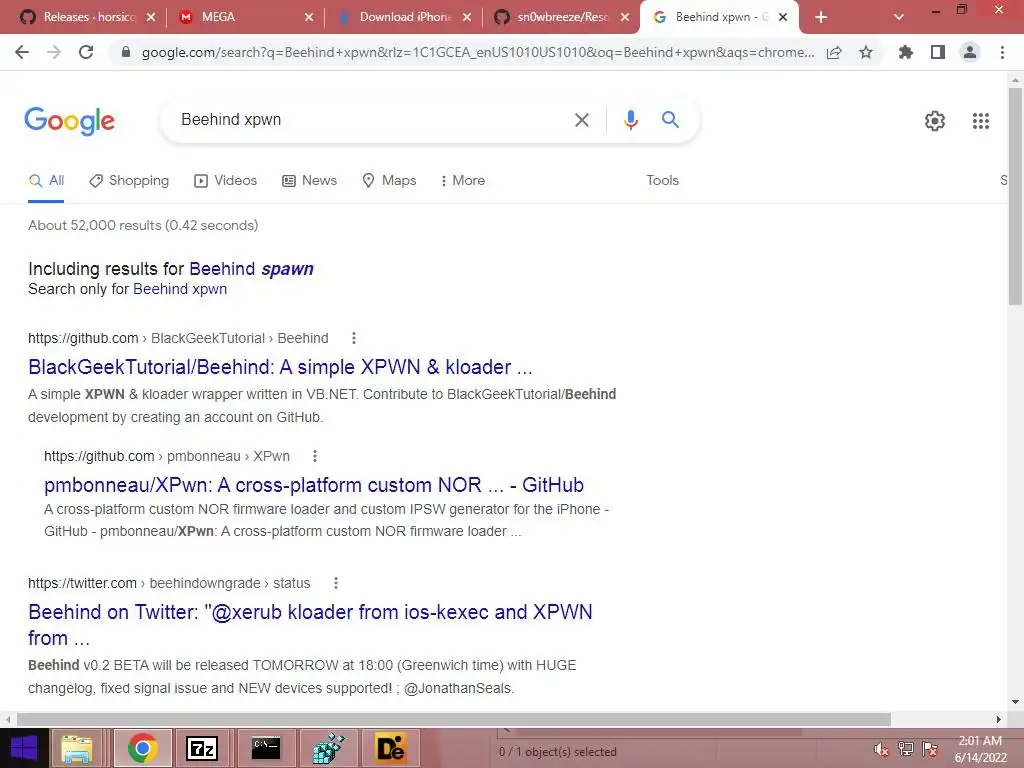This screenshot has height=768, width=1024.
Task: Select the Maps results filter
Action: (x=389, y=181)
